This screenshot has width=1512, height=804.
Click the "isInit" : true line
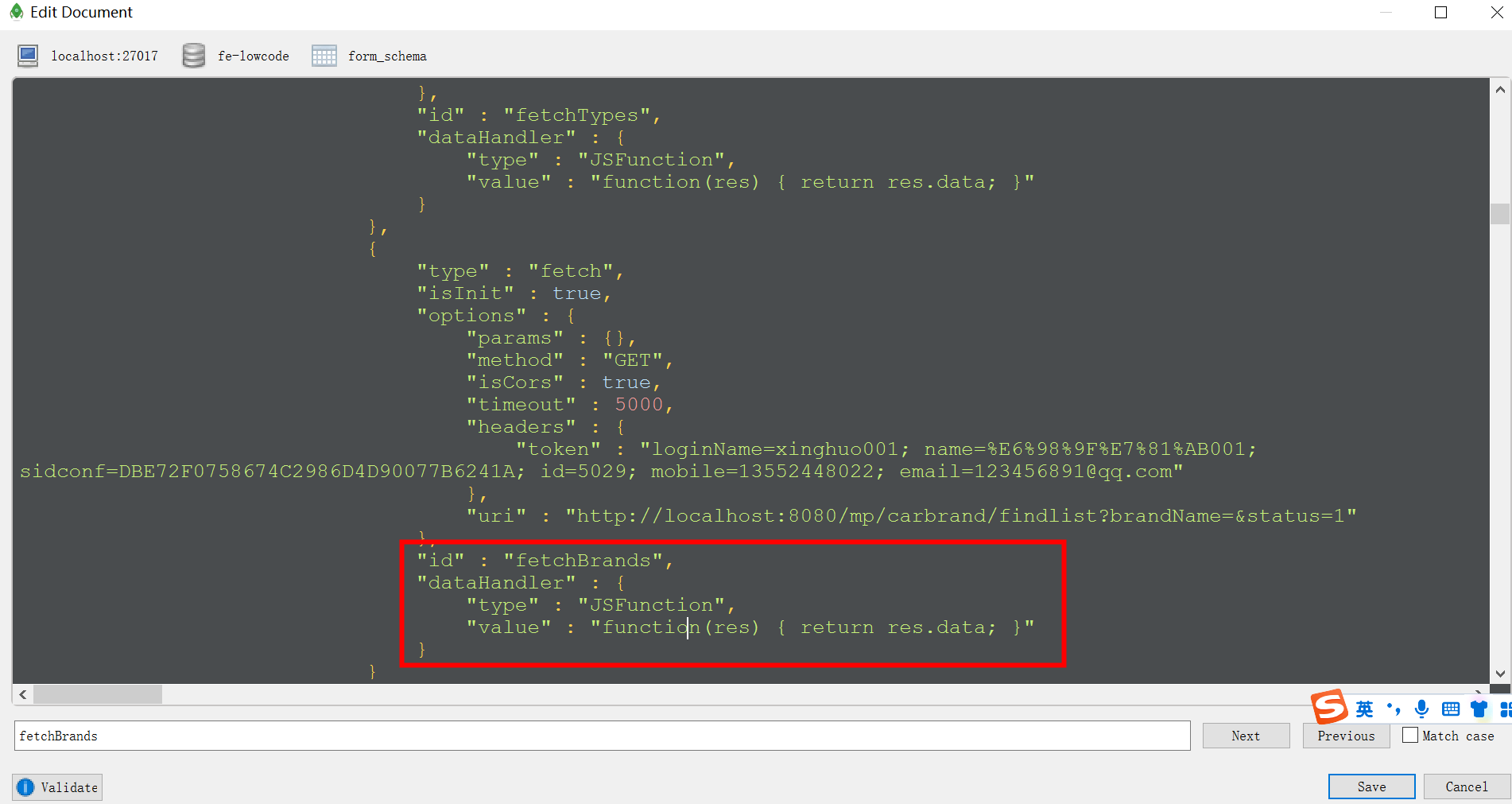point(514,293)
